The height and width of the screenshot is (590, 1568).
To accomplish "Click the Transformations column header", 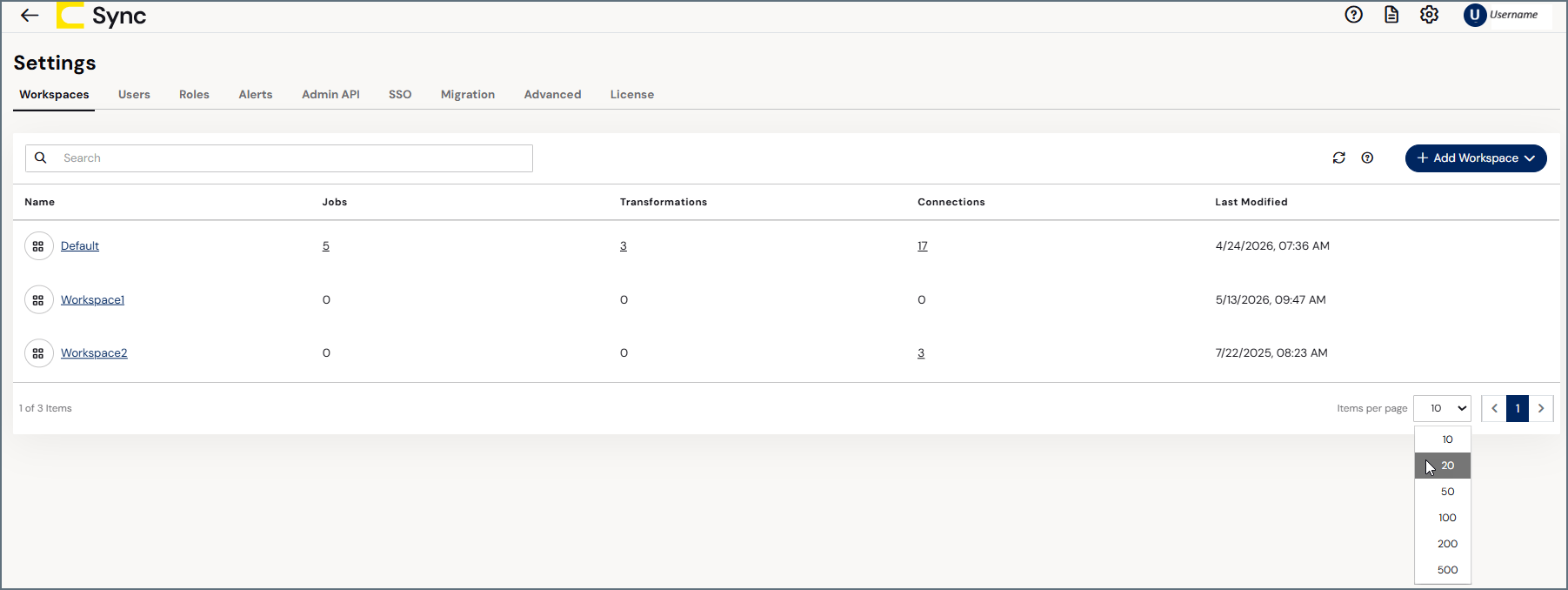I will pos(664,202).
